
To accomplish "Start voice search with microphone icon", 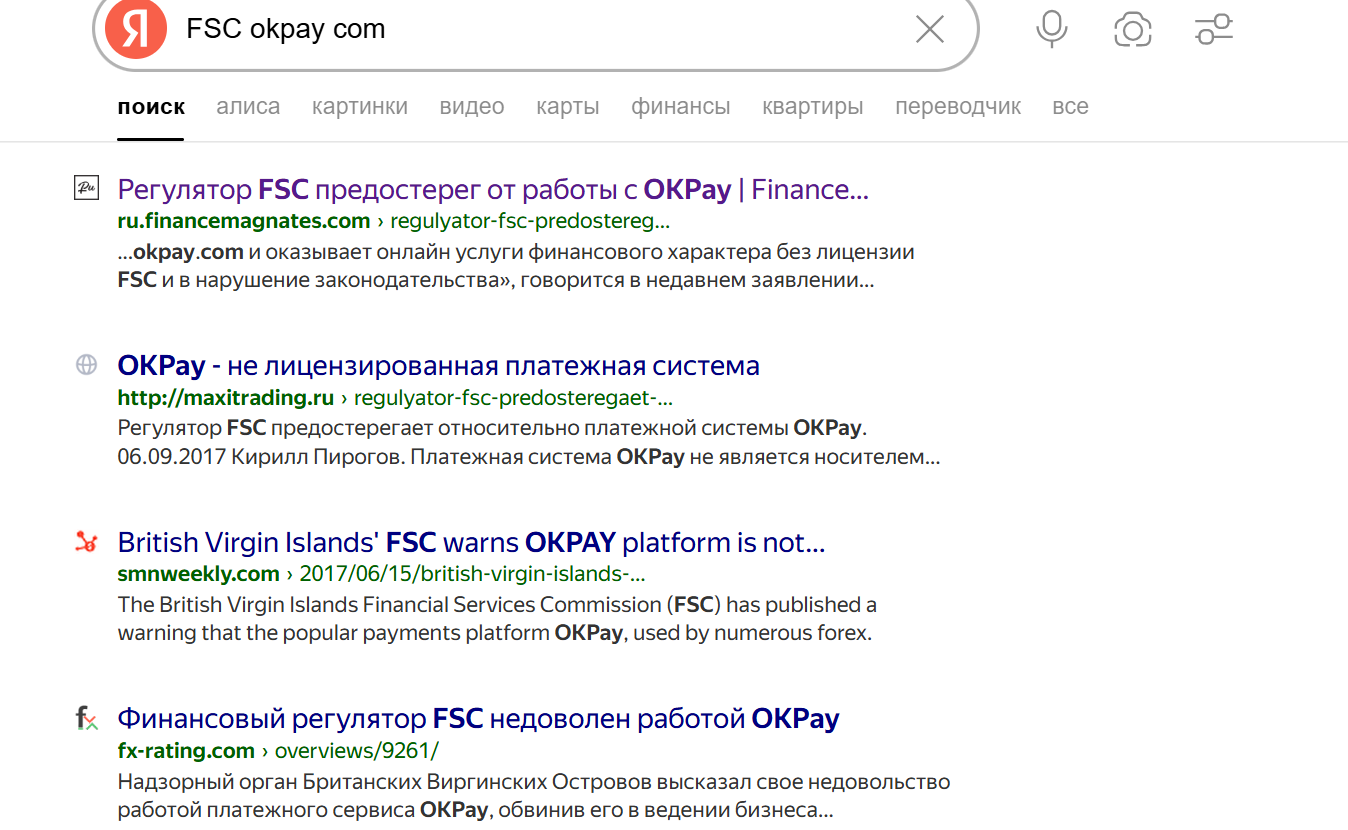I will tap(1051, 30).
